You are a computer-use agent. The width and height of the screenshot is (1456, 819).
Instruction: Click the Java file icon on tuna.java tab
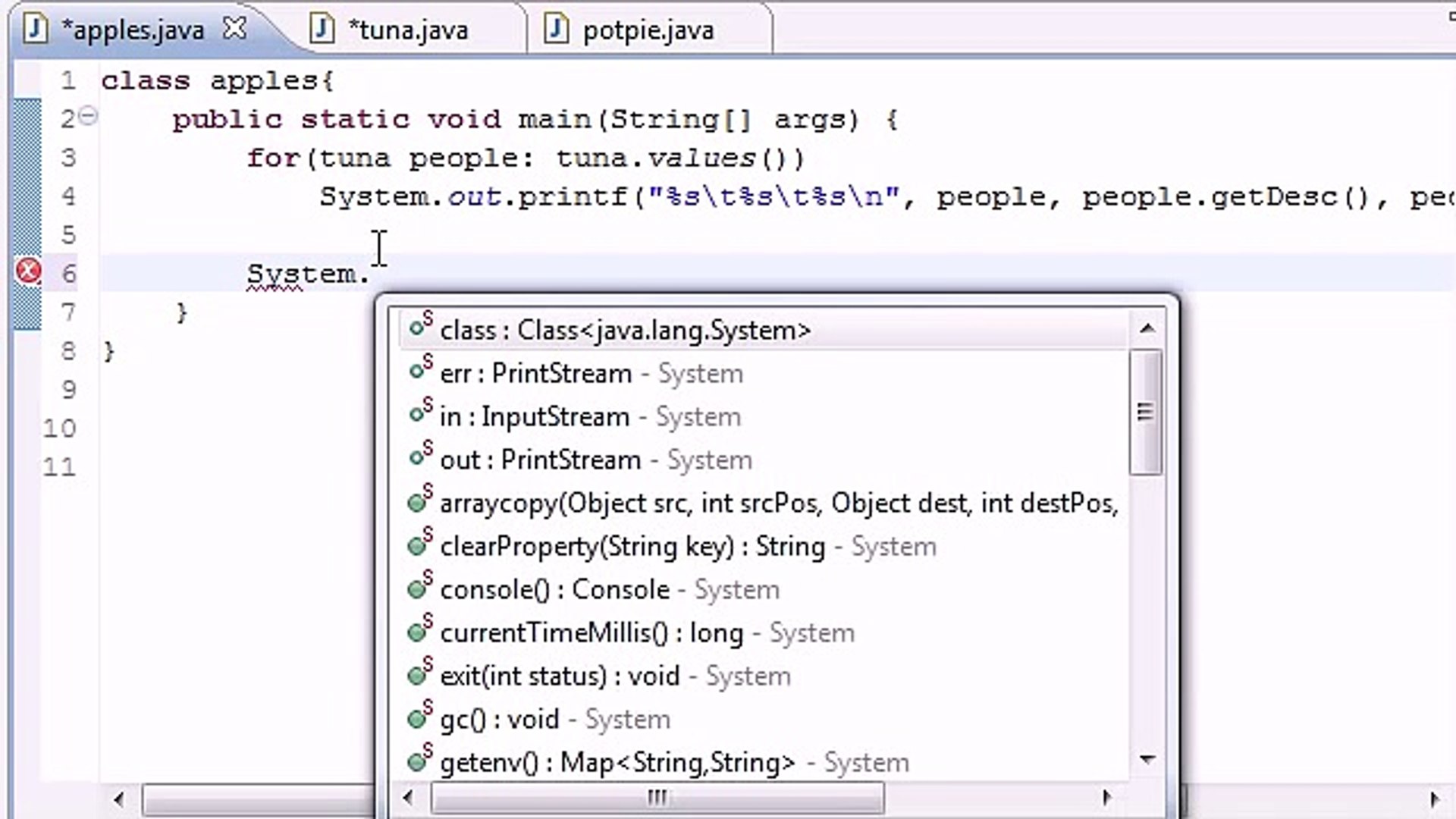(x=322, y=29)
